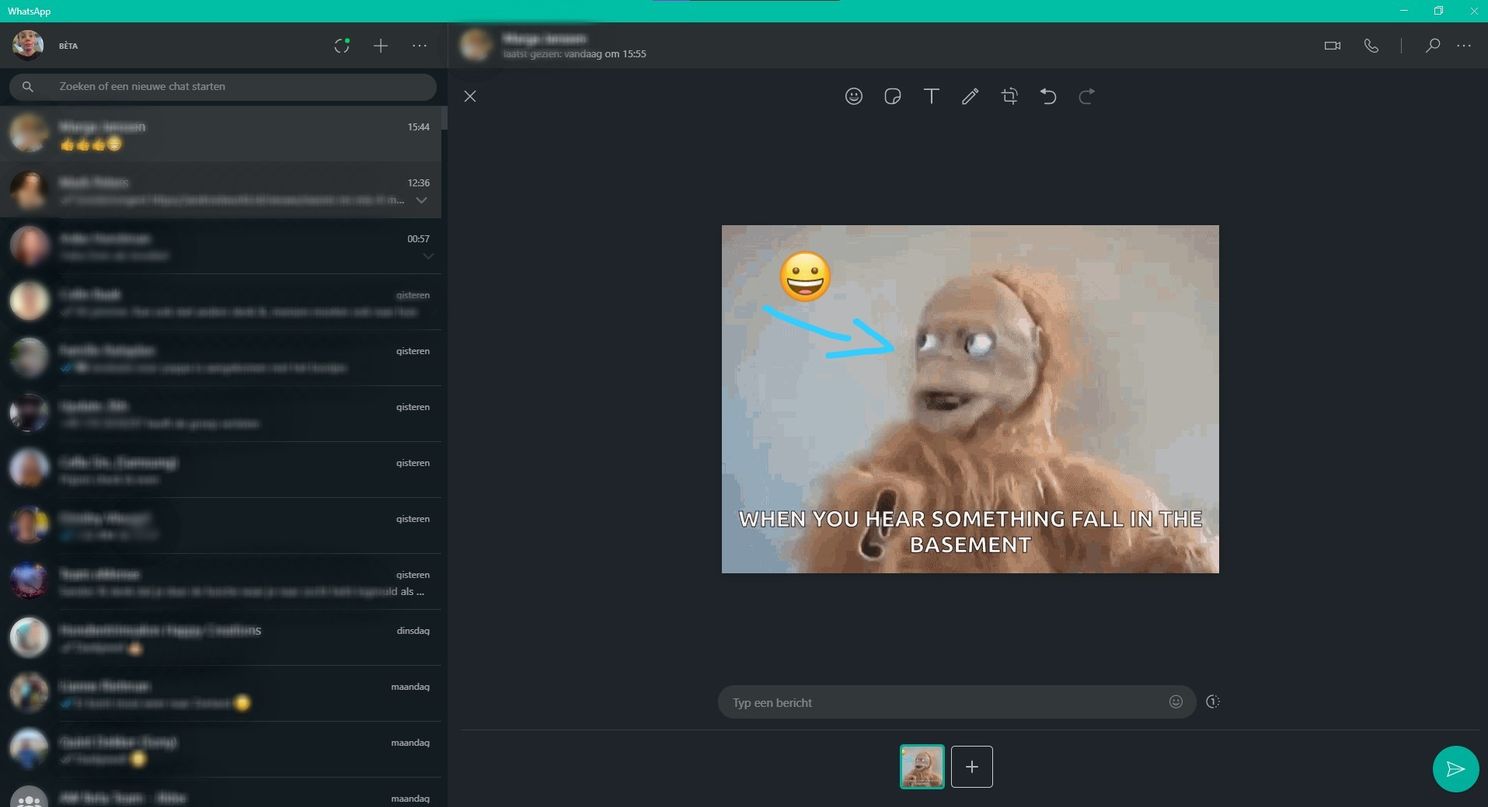This screenshot has width=1488, height=807.
Task: Open the sidebar more options menu
Action: pos(420,45)
